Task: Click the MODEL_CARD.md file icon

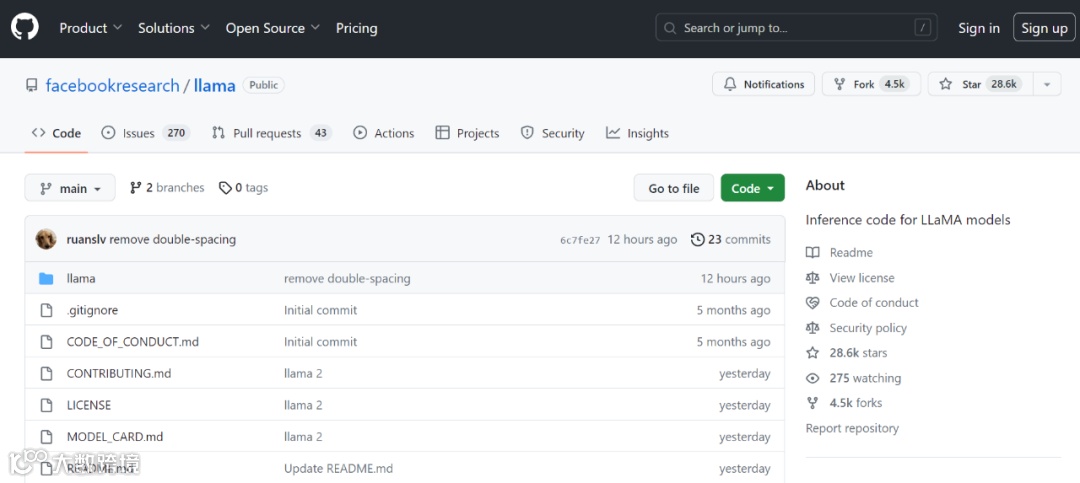Action: tap(46, 437)
